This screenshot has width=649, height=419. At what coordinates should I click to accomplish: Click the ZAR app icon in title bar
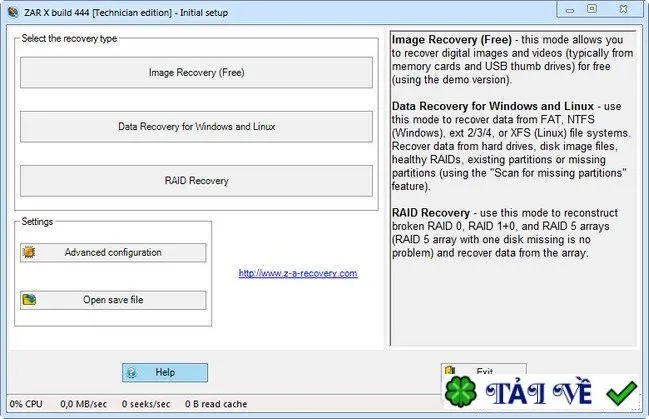[x=13, y=12]
